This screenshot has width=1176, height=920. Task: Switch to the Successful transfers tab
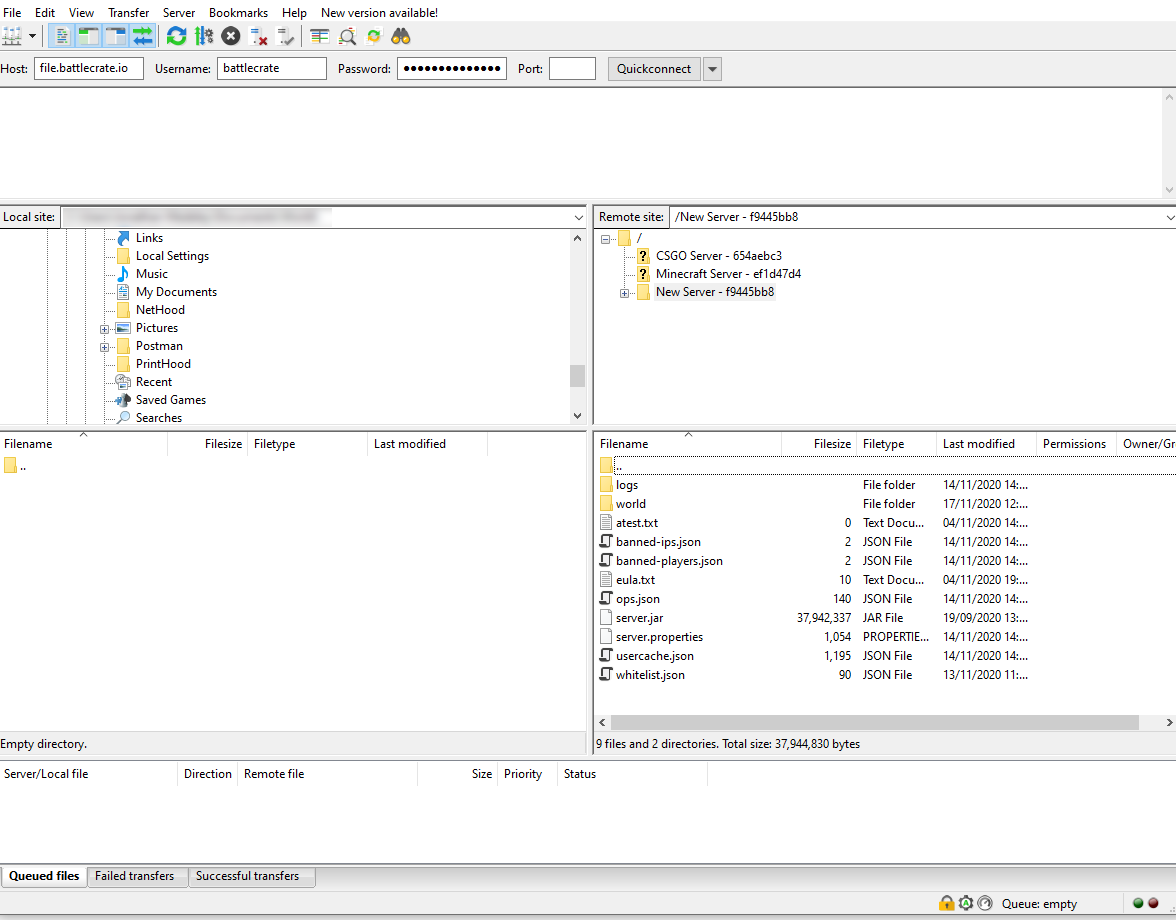(x=248, y=876)
